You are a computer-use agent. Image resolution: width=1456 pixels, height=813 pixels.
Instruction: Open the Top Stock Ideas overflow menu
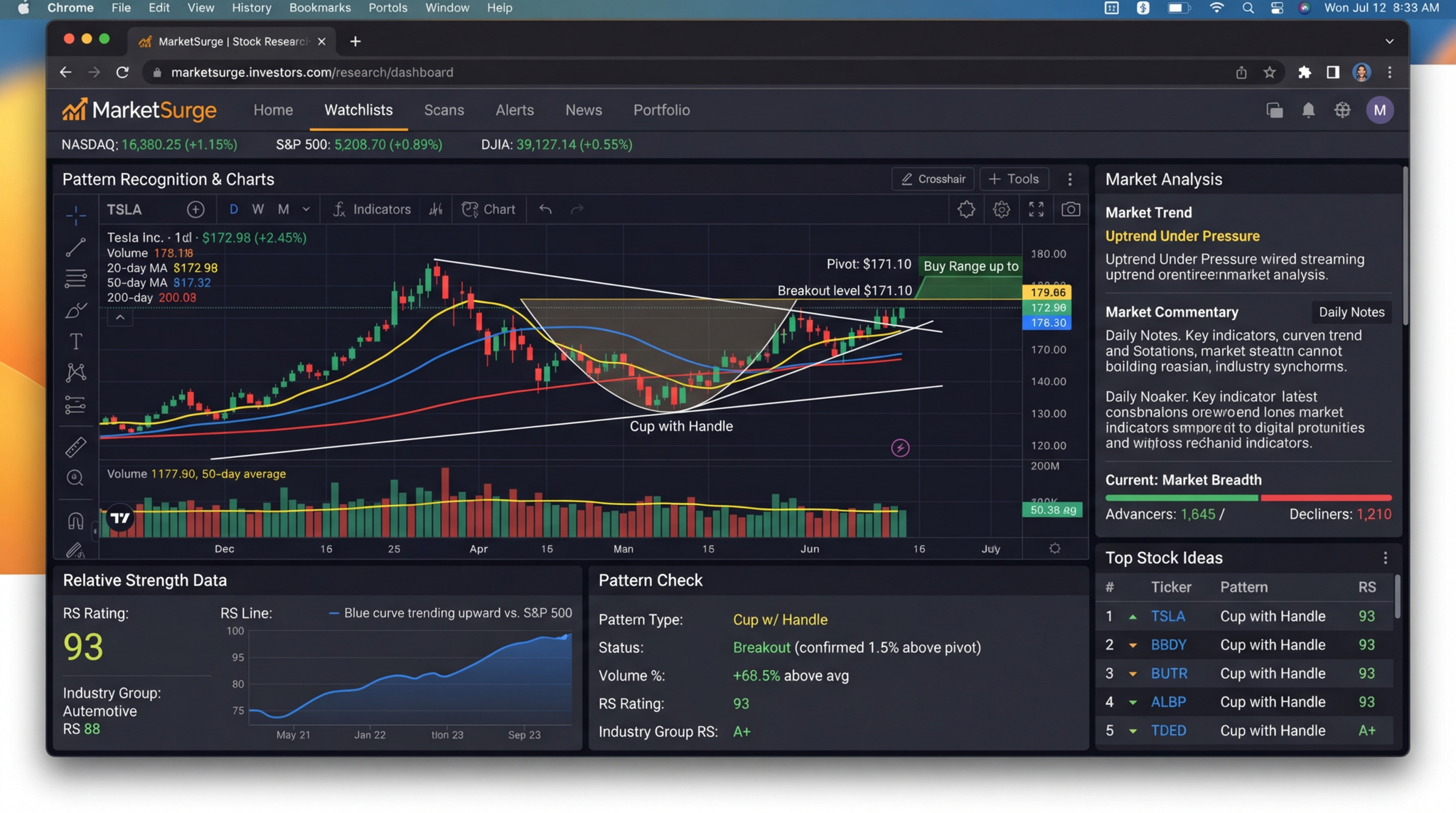1387,558
